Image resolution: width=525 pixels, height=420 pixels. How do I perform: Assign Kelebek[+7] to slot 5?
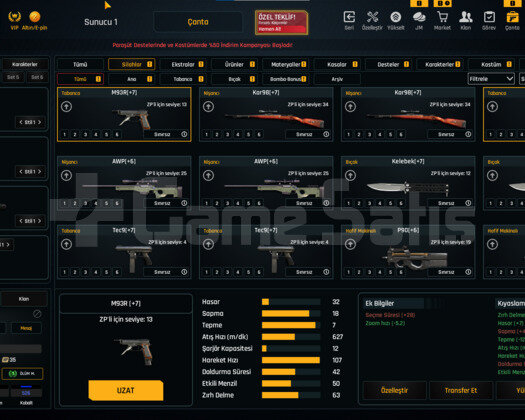(390, 203)
